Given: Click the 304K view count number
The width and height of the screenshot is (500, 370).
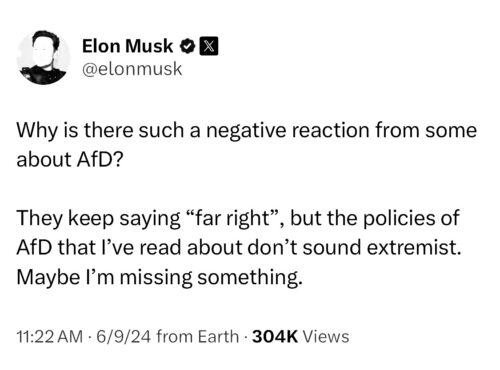Looking at the screenshot, I should tap(275, 336).
